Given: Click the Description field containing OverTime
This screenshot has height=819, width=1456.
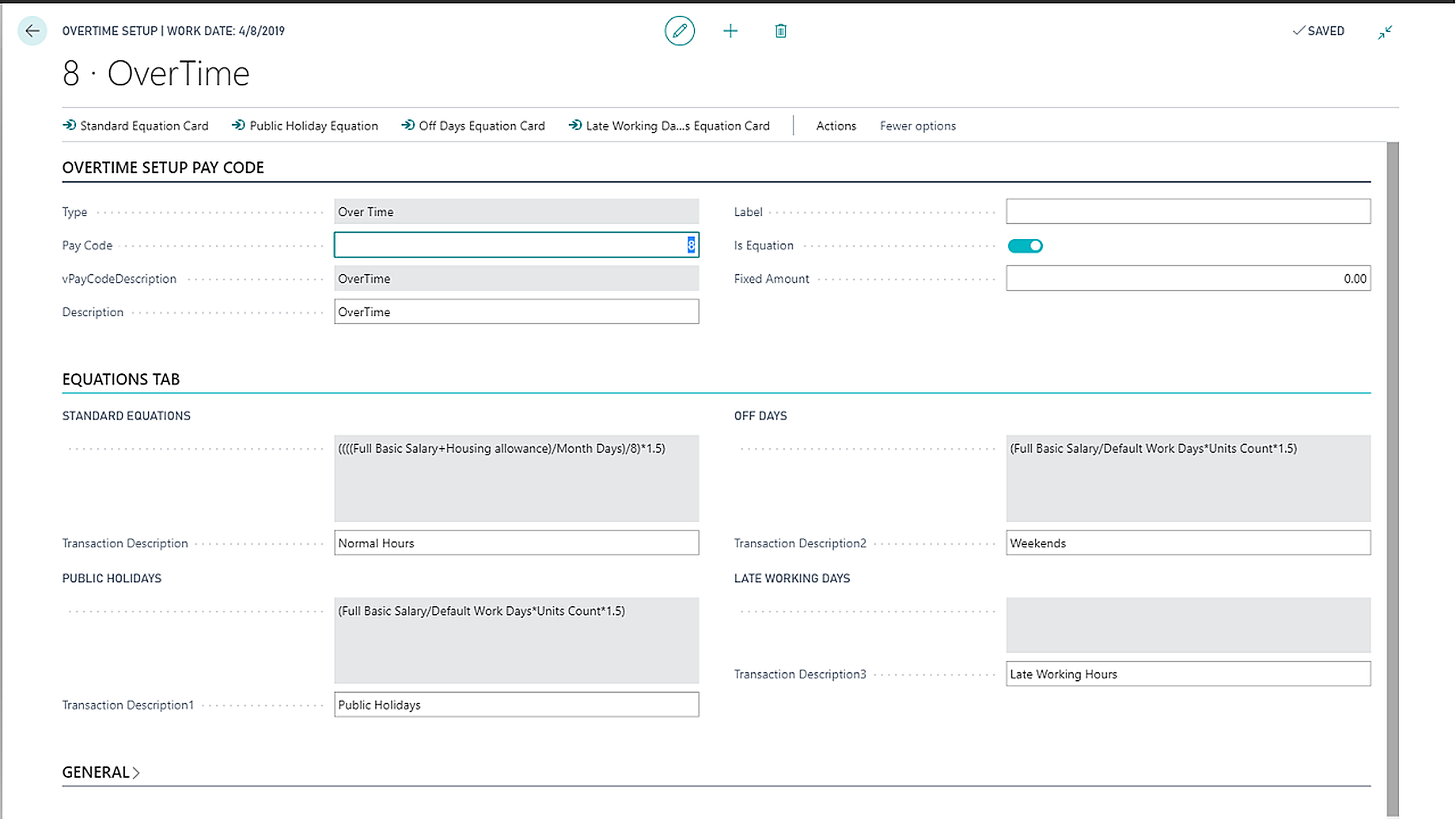Looking at the screenshot, I should pyautogui.click(x=516, y=312).
